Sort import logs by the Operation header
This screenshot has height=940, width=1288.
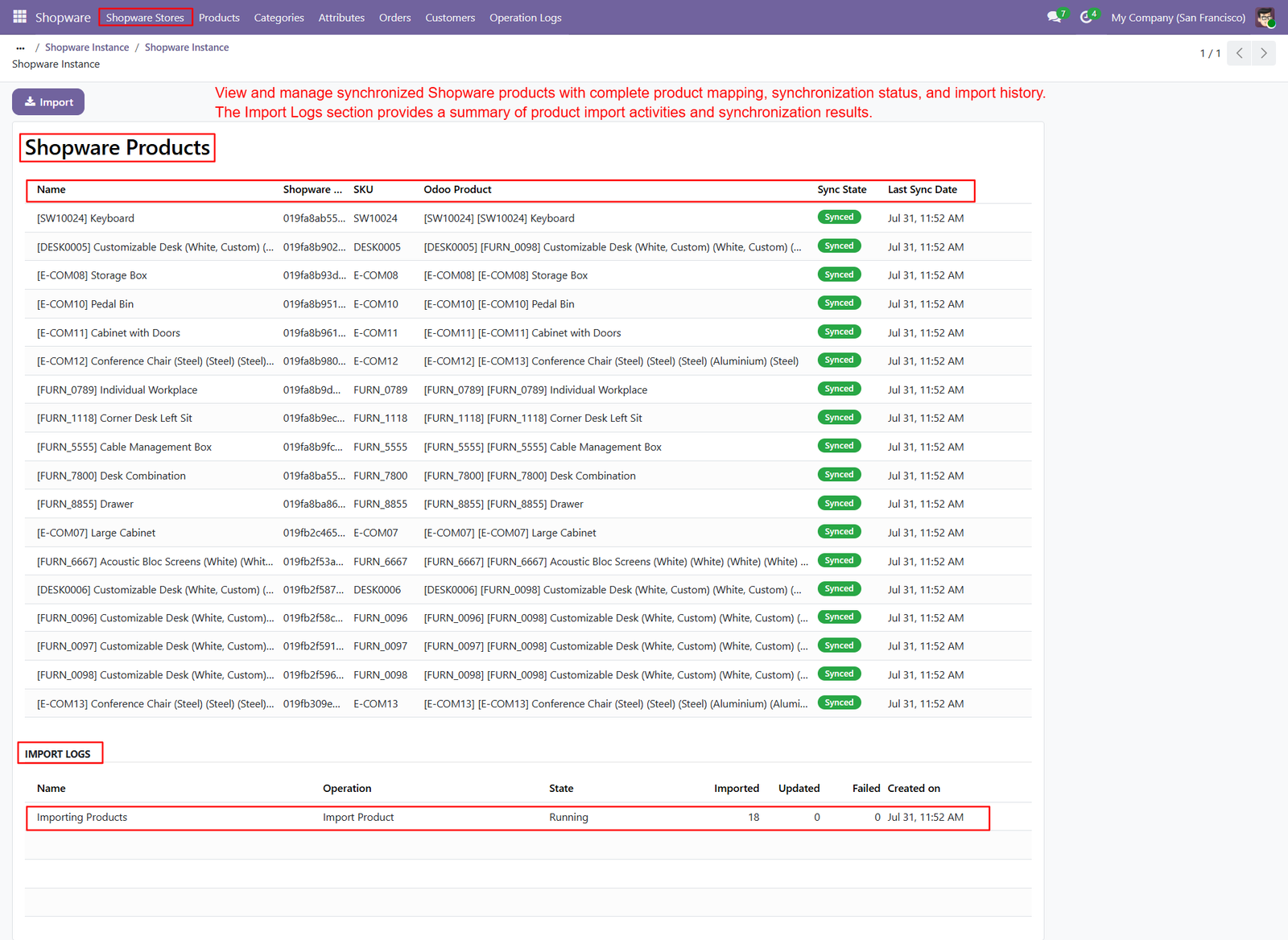pos(347,789)
